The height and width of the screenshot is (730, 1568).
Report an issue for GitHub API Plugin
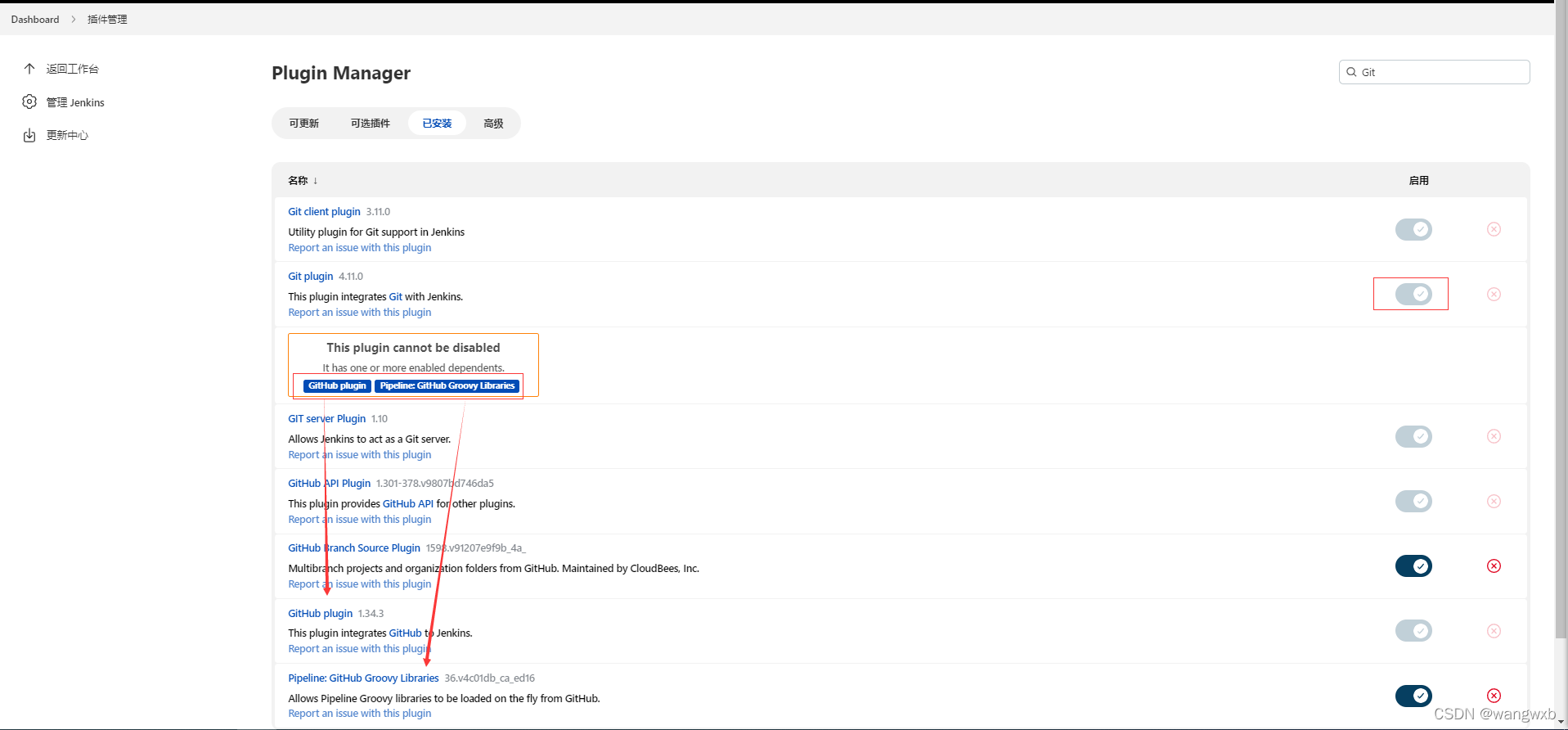pos(360,519)
